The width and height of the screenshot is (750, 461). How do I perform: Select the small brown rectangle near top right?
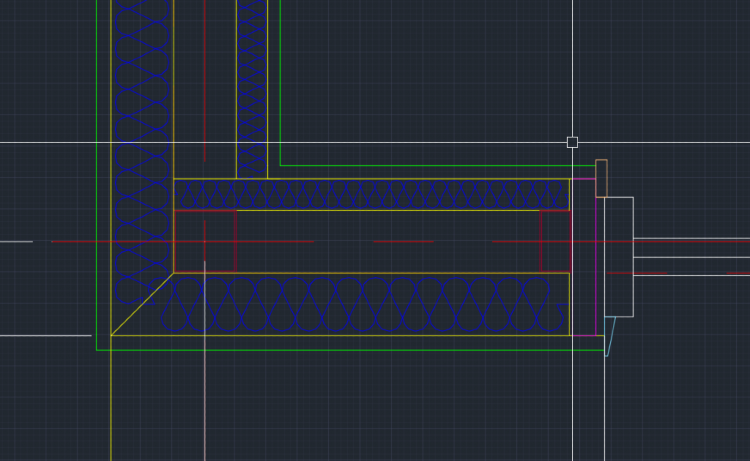[x=601, y=178]
